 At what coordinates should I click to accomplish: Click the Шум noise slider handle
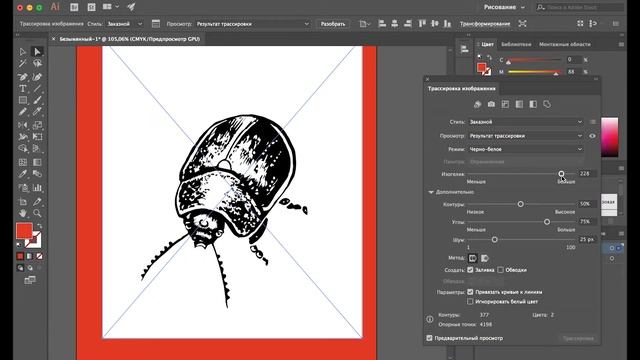tap(494, 239)
